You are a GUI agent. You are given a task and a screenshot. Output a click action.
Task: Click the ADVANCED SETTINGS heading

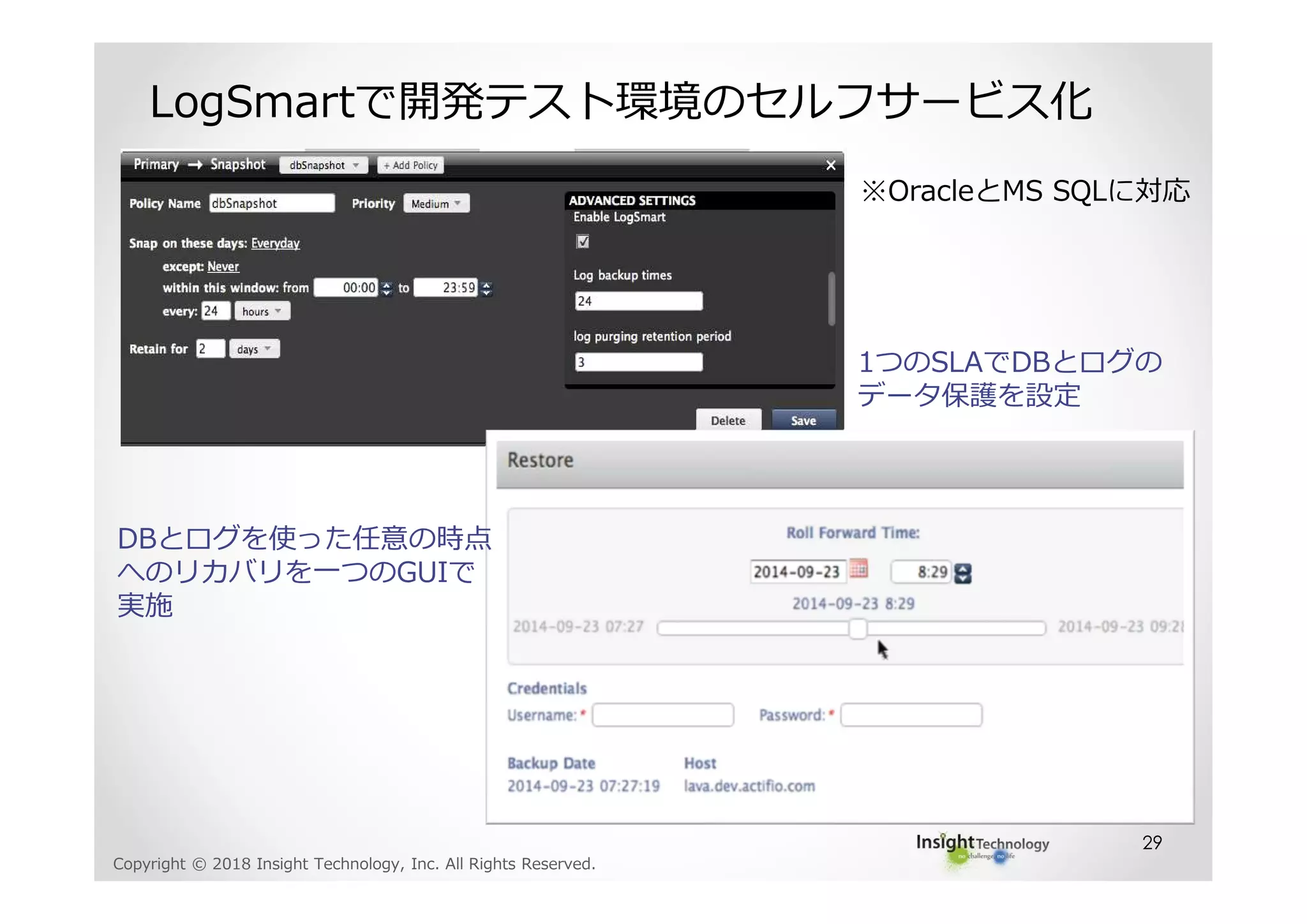pyautogui.click(x=632, y=200)
